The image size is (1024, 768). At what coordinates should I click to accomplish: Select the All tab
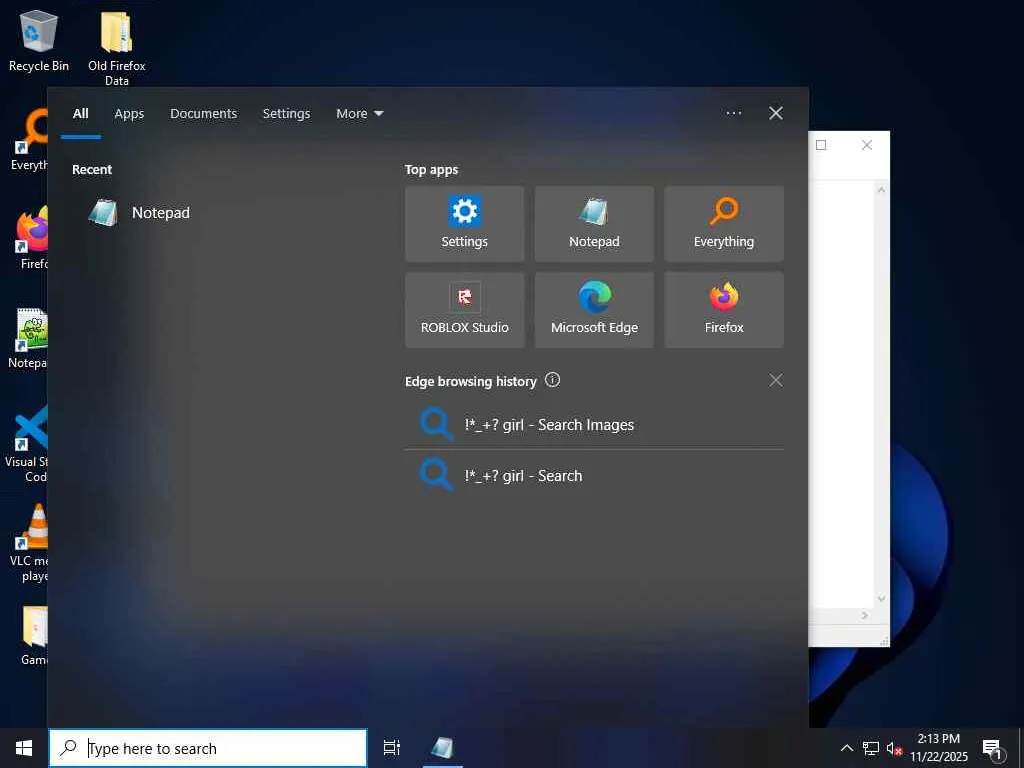point(80,114)
